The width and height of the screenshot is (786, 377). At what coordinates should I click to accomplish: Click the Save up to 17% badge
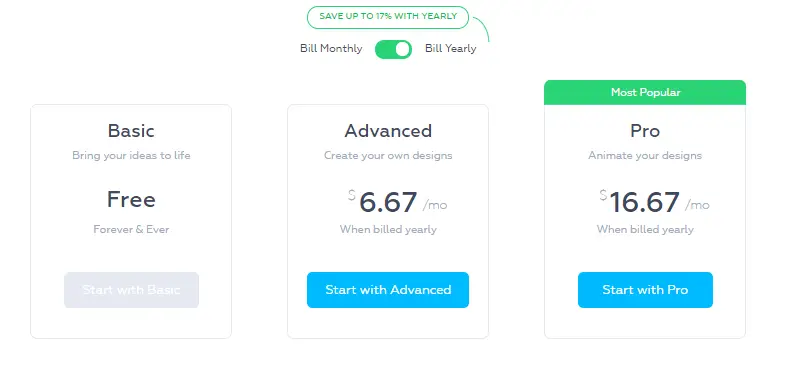coord(388,17)
